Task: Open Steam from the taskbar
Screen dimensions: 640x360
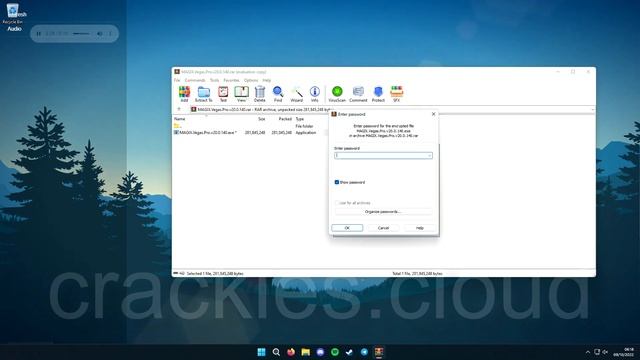Action: (349, 352)
